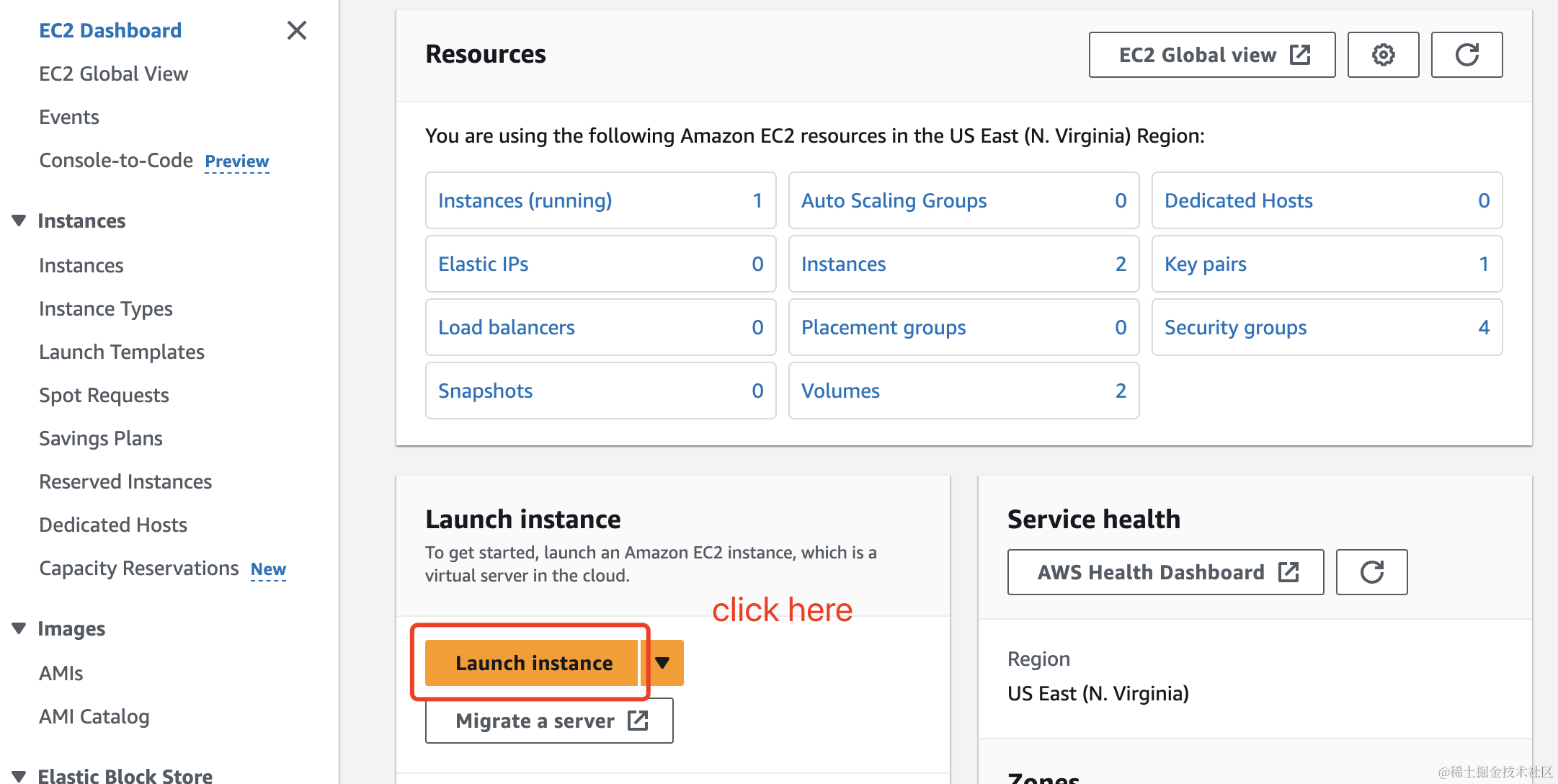This screenshot has height=784, width=1558.
Task: Open the Key pairs resource tile
Action: [x=1327, y=264]
